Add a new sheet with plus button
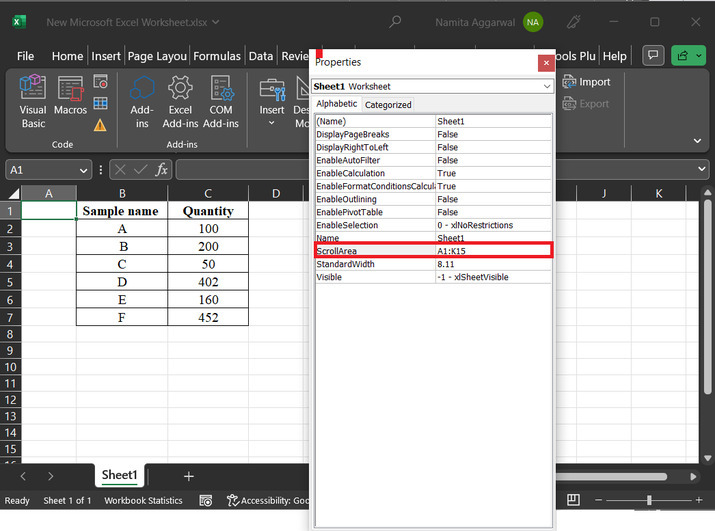Viewport: 715px width, 531px height. pyautogui.click(x=188, y=476)
